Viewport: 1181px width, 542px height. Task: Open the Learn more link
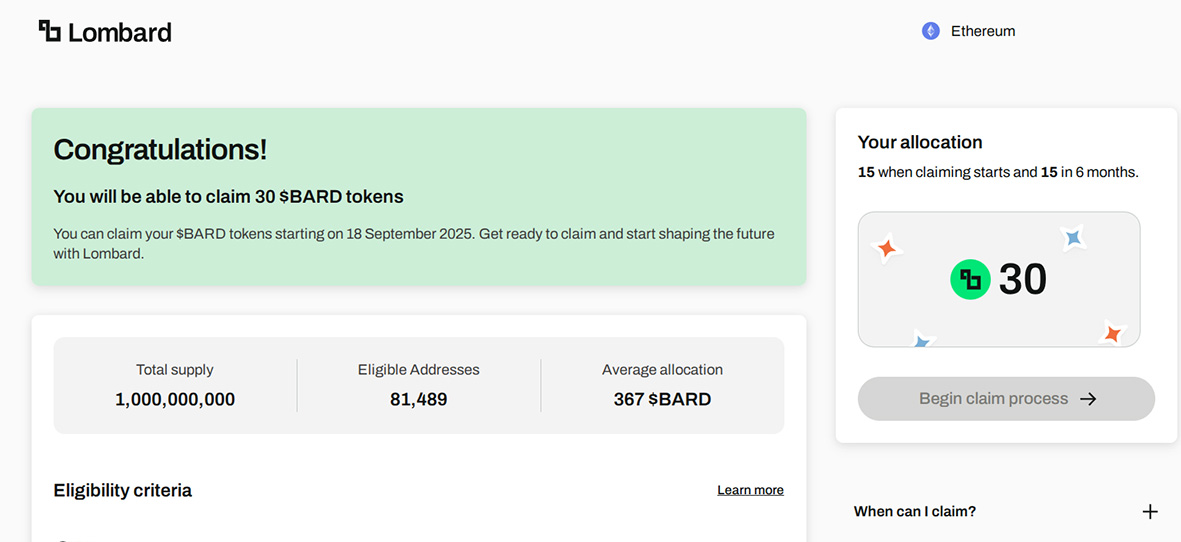point(750,490)
